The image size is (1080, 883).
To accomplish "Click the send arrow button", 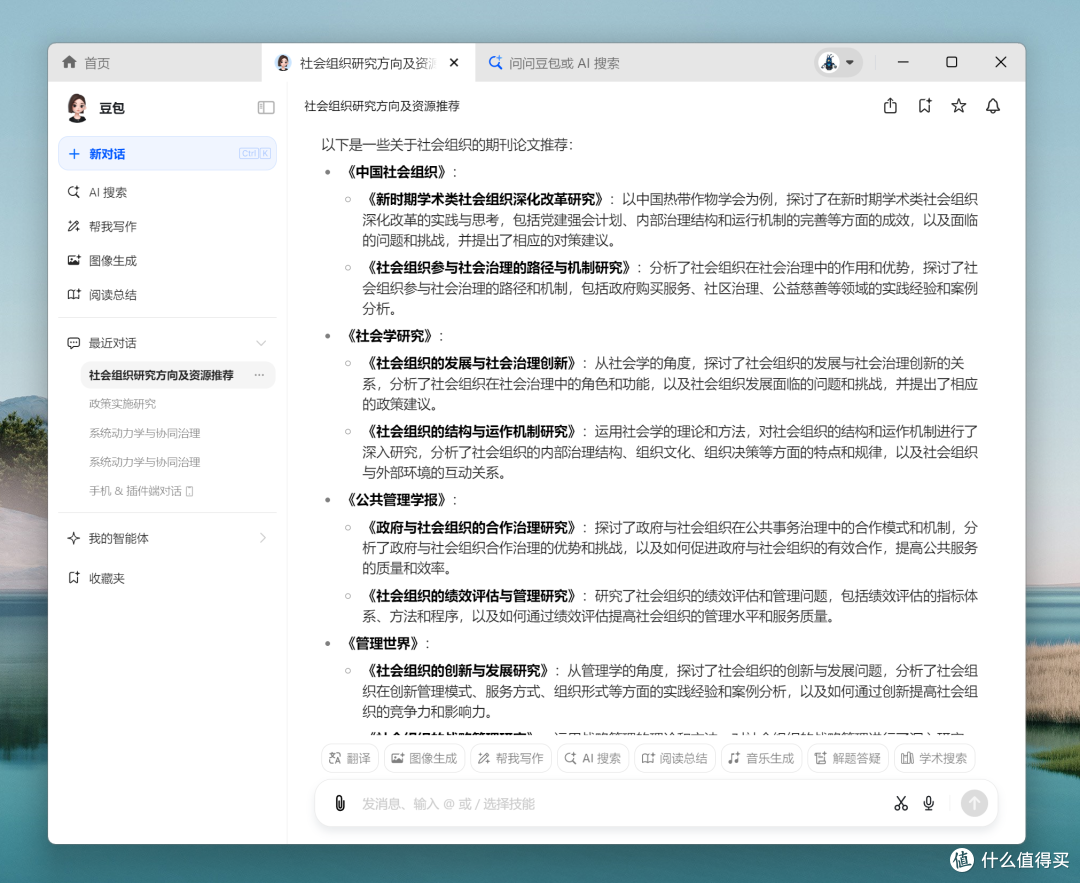I will click(974, 803).
